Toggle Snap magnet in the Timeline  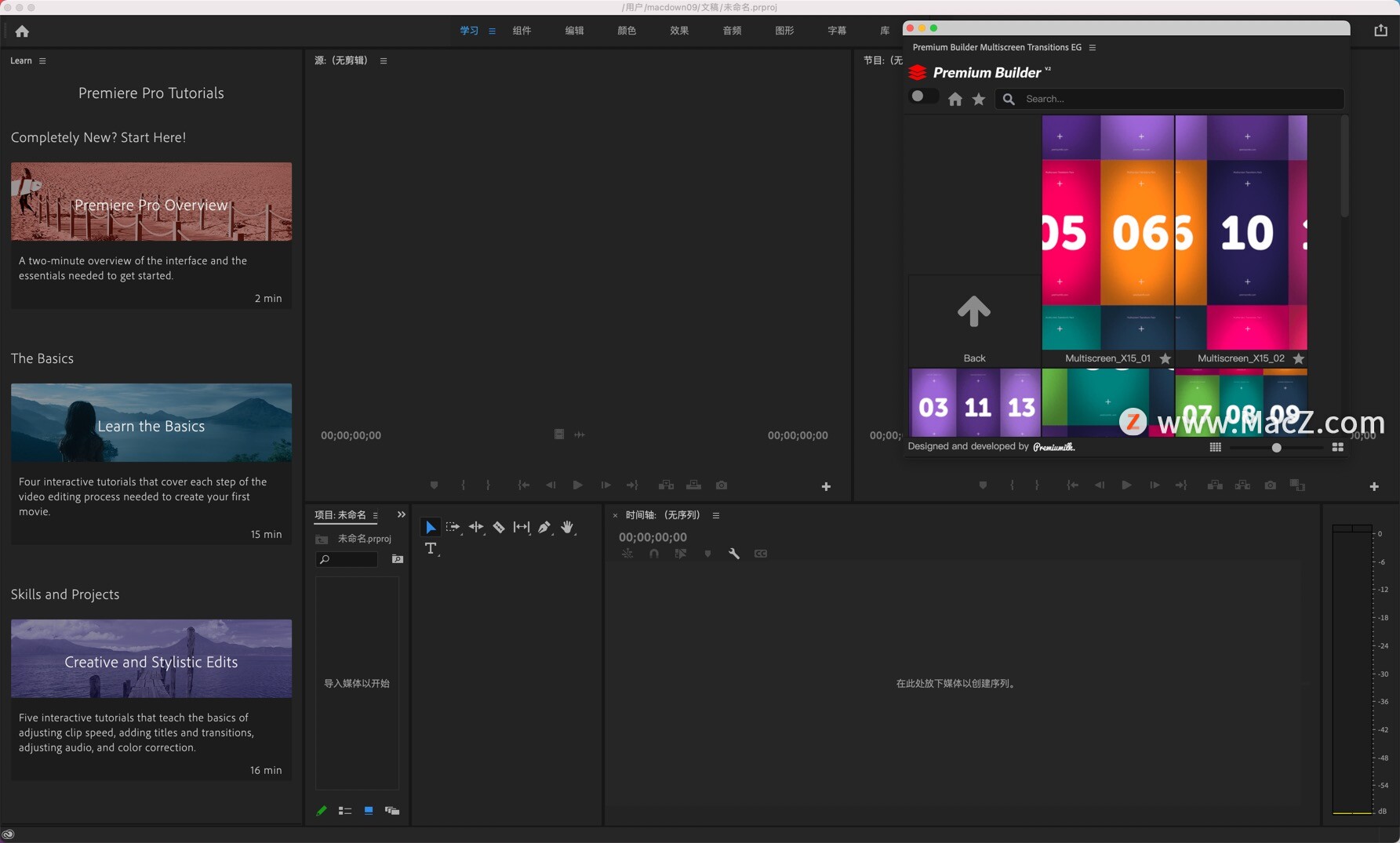pos(654,554)
